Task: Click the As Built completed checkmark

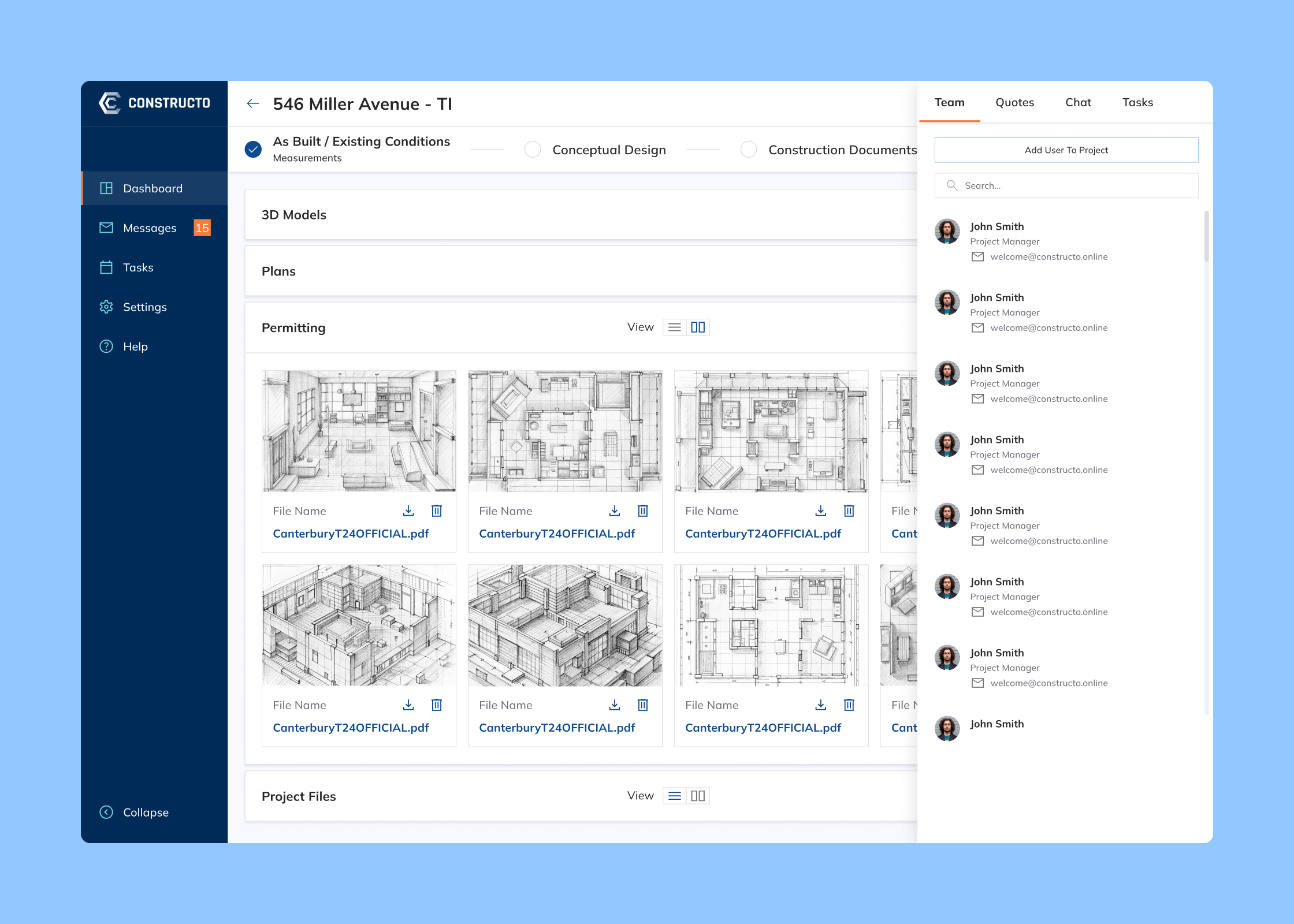Action: click(253, 148)
